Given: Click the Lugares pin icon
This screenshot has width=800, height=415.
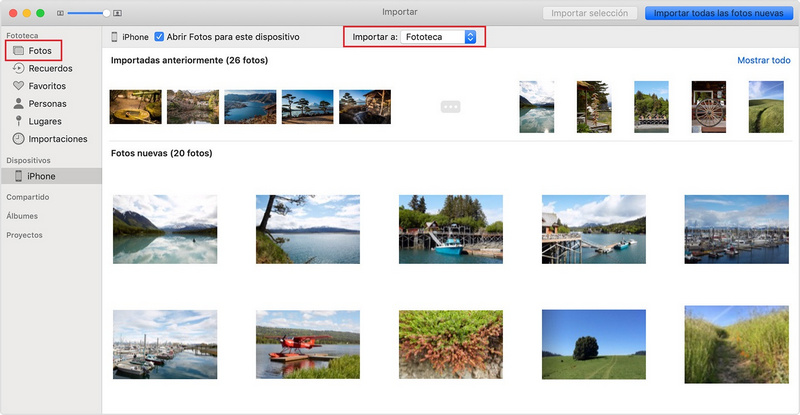Looking at the screenshot, I should (x=18, y=121).
